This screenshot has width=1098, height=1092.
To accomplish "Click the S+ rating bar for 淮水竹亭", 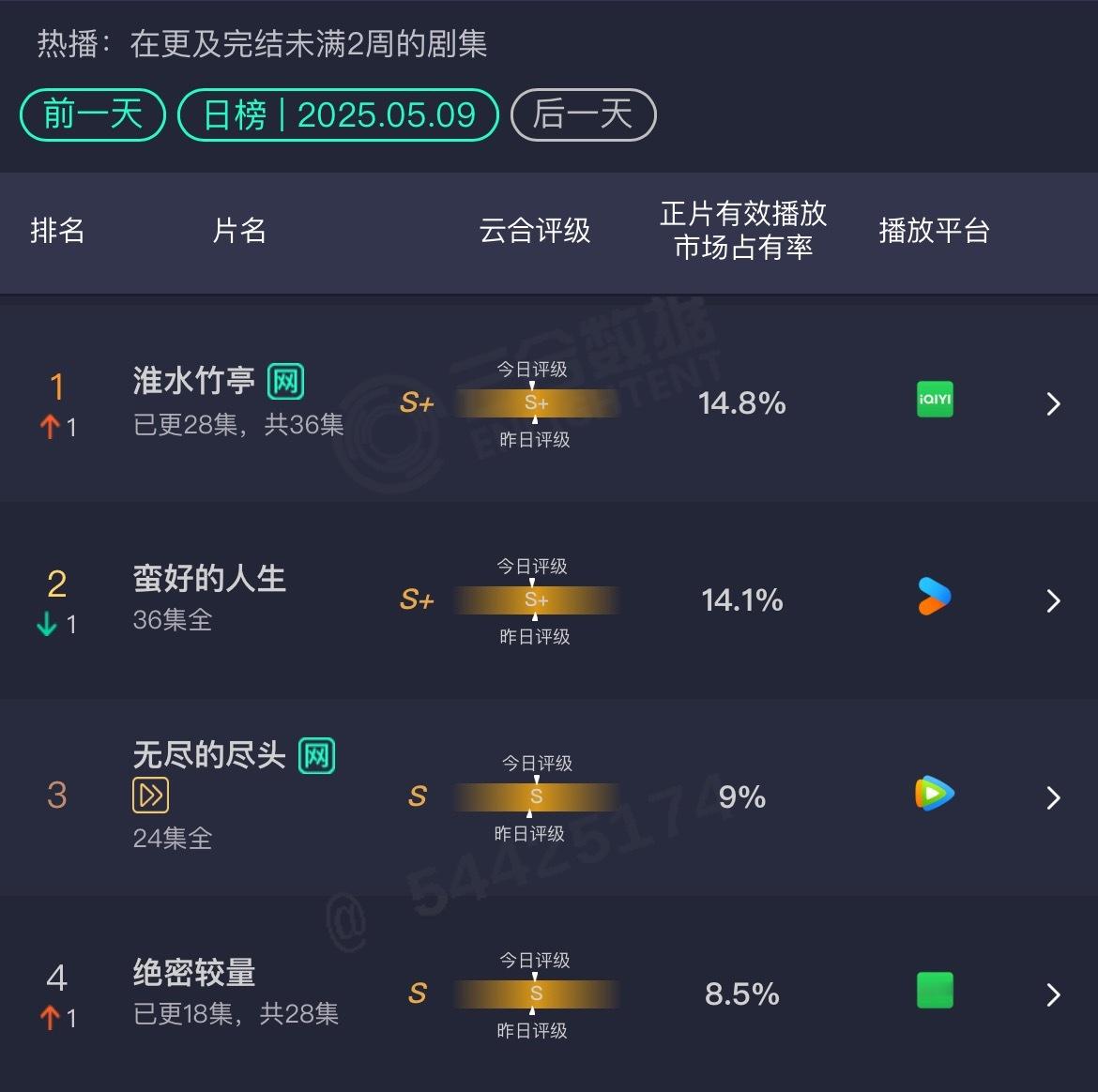I will pyautogui.click(x=537, y=403).
